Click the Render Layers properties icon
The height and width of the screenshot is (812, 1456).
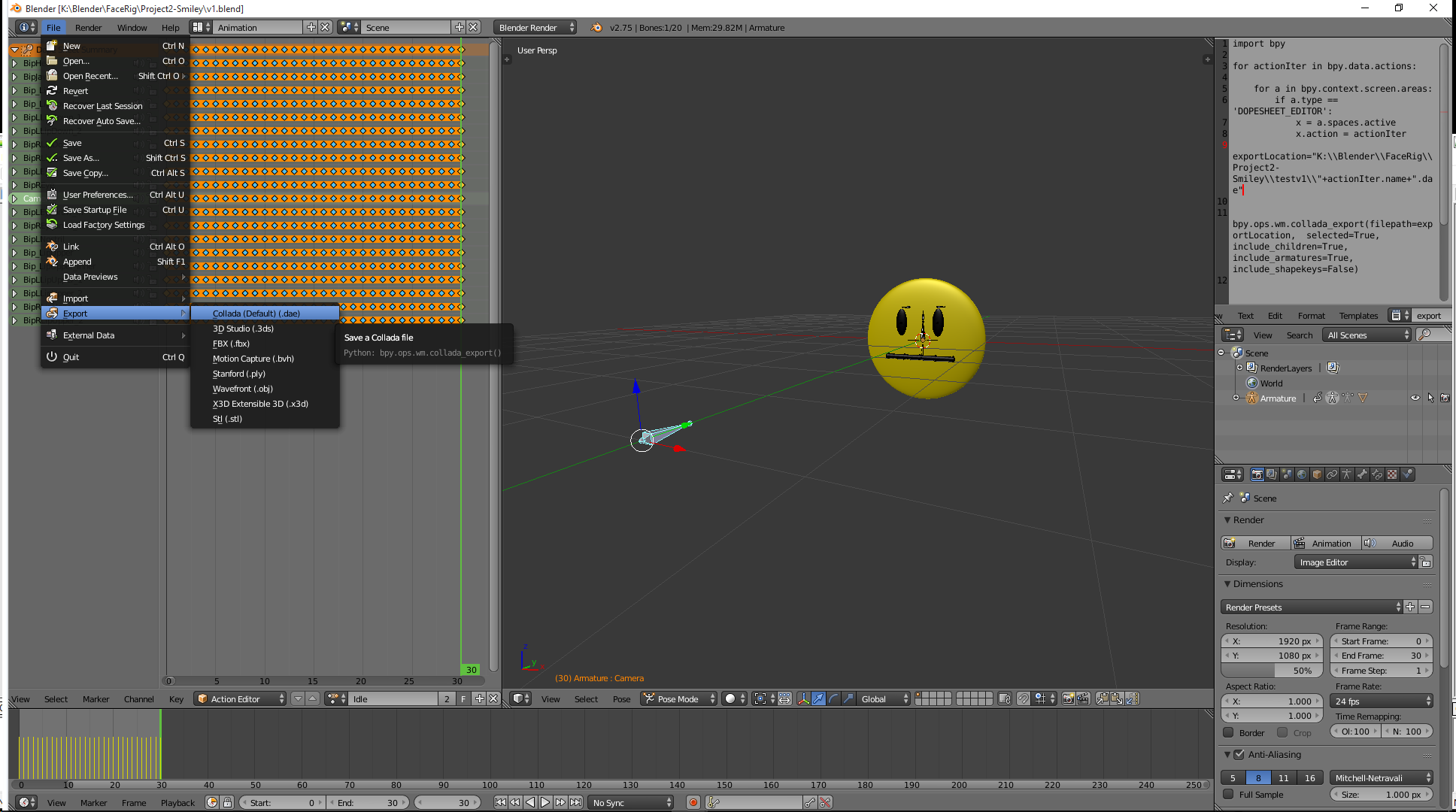tap(1272, 474)
